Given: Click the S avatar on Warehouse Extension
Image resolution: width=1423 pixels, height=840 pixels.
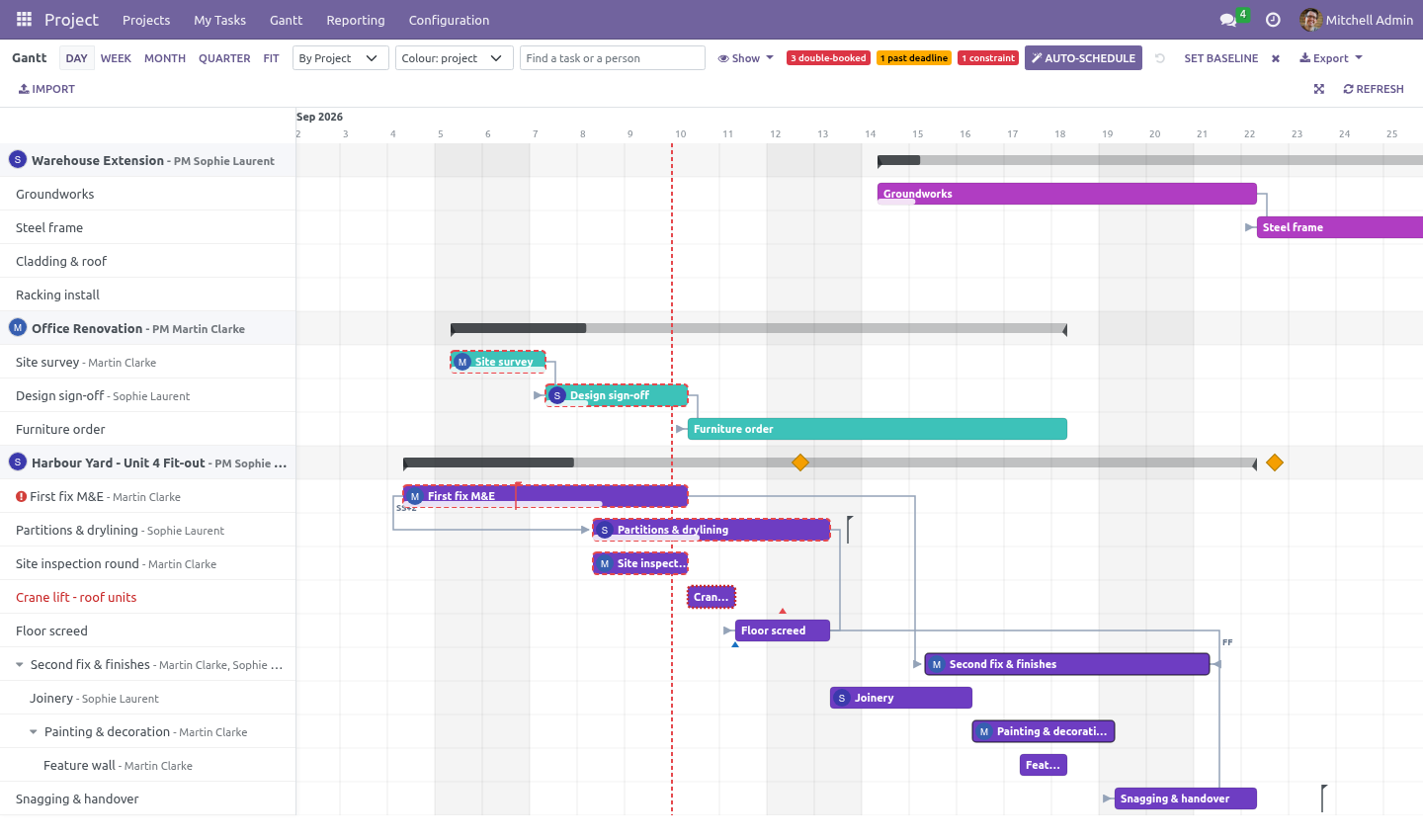Looking at the screenshot, I should tap(18, 160).
